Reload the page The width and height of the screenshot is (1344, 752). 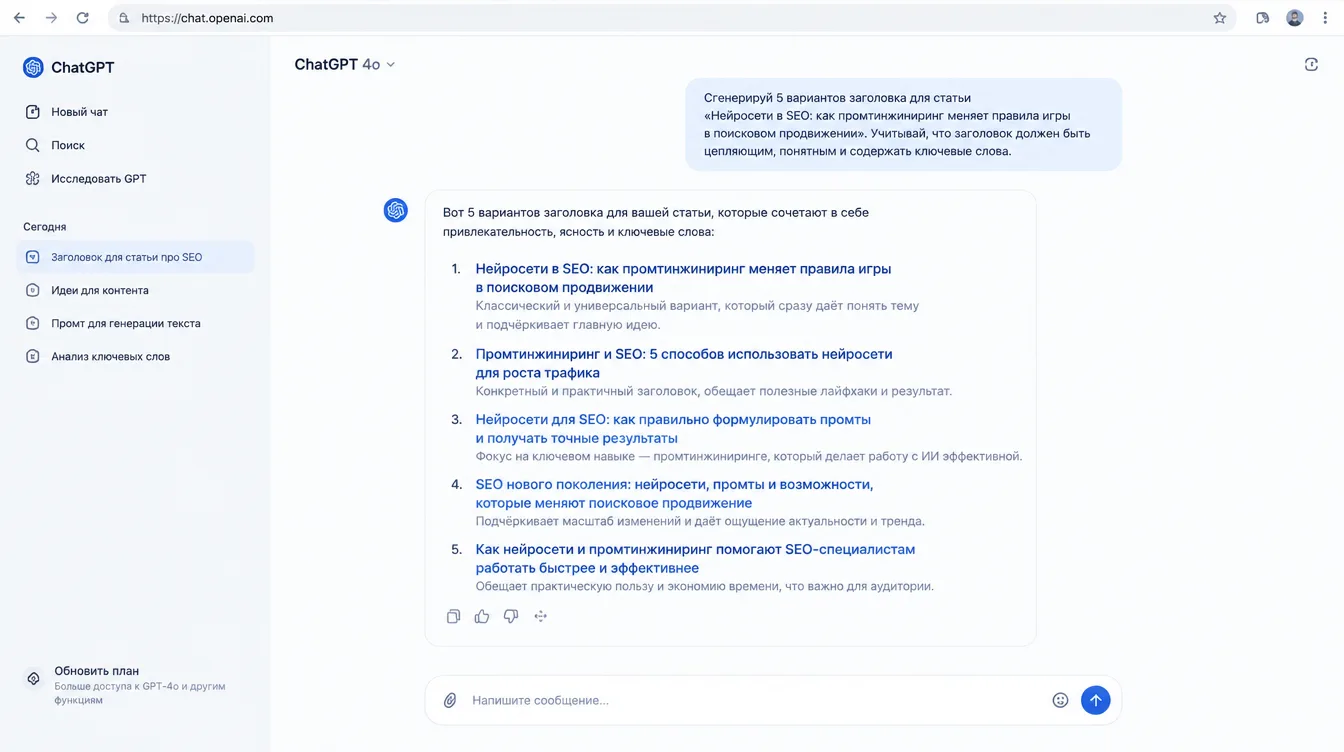point(83,18)
